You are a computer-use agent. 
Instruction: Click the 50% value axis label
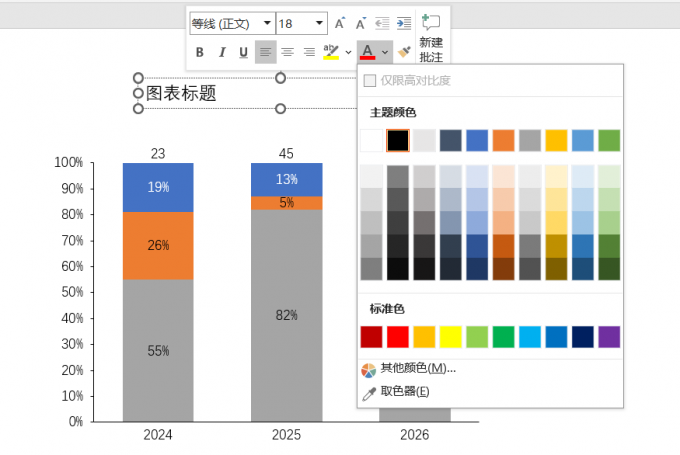click(72, 292)
